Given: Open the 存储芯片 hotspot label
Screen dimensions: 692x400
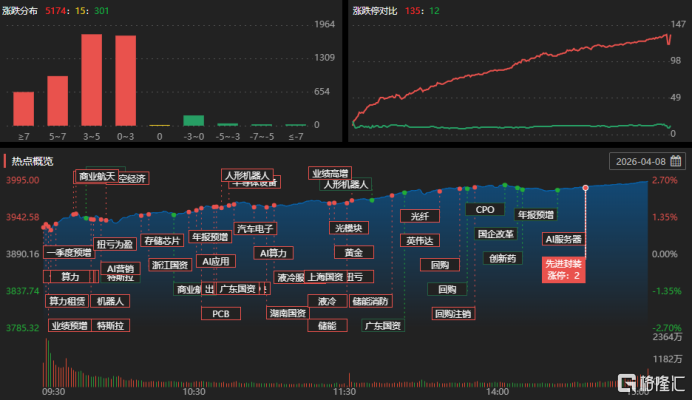Looking at the screenshot, I should [x=163, y=240].
